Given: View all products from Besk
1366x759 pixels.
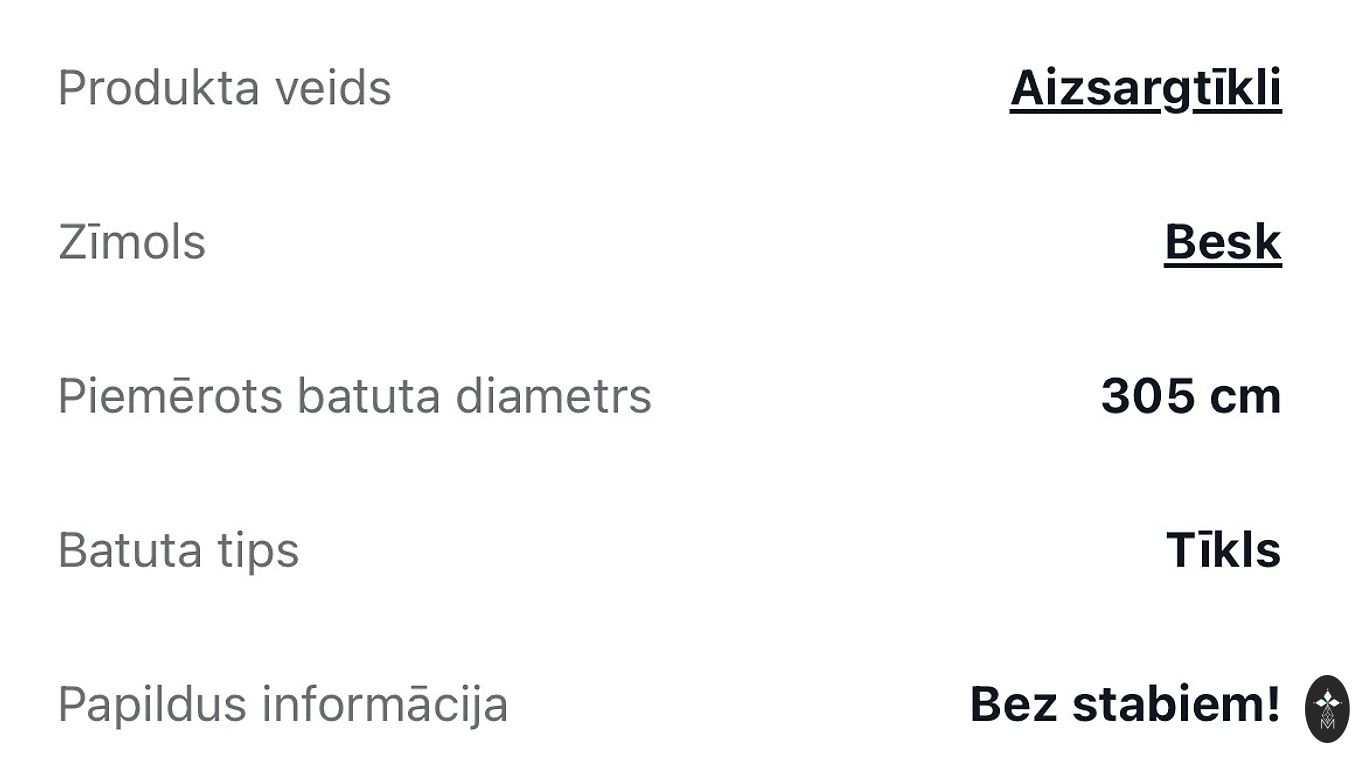Looking at the screenshot, I should point(1222,242).
